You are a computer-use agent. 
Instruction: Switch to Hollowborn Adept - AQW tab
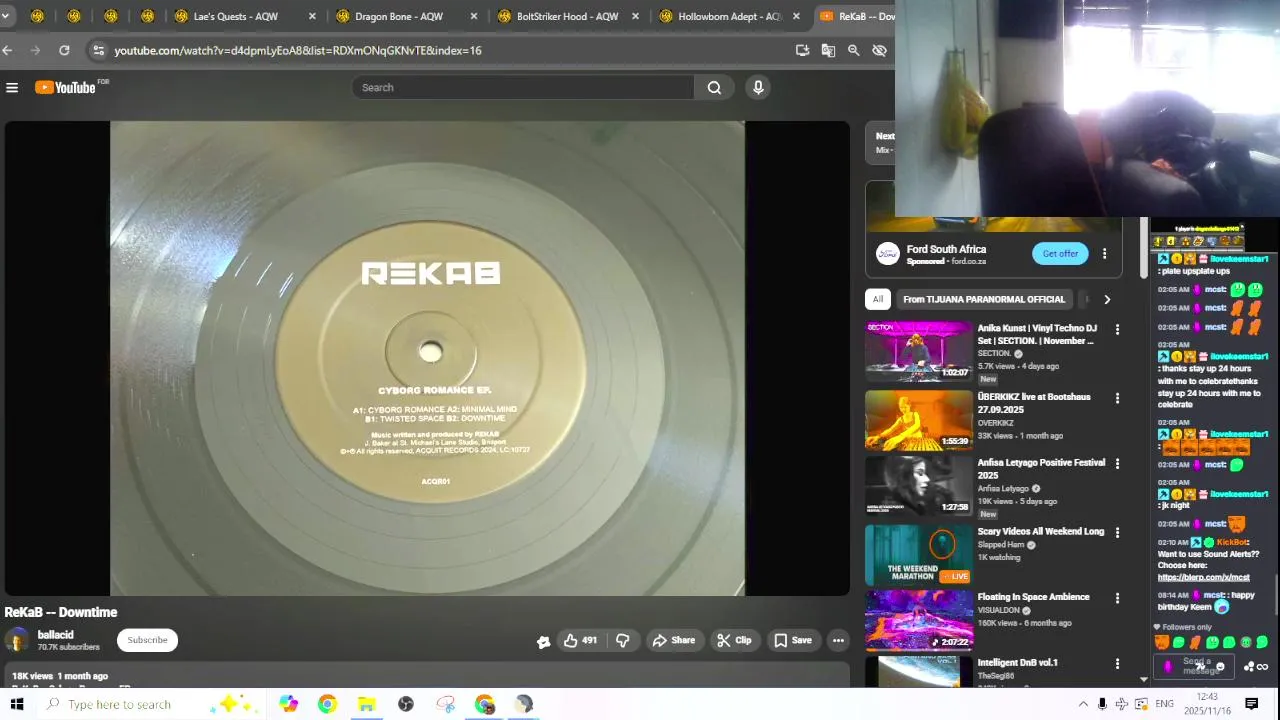(729, 16)
